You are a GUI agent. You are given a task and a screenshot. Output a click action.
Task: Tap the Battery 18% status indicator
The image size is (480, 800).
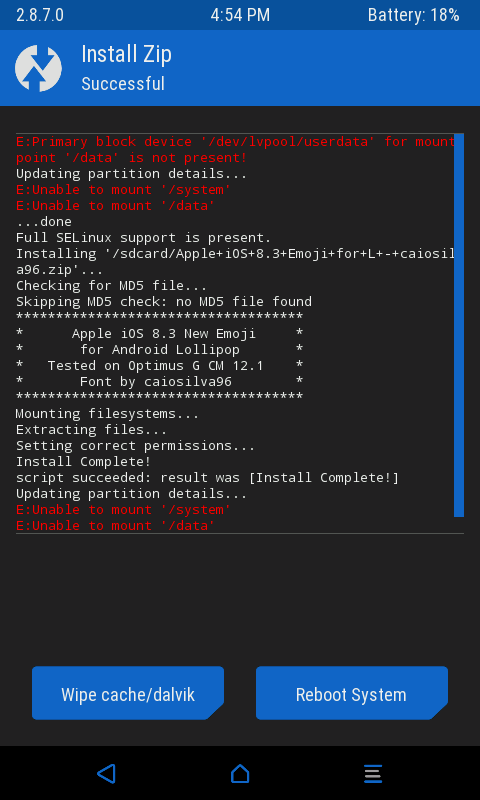pyautogui.click(x=413, y=15)
